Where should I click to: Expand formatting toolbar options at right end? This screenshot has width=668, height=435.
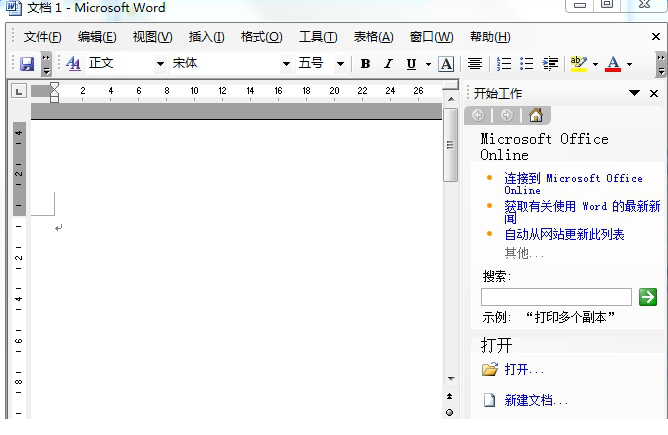click(660, 64)
